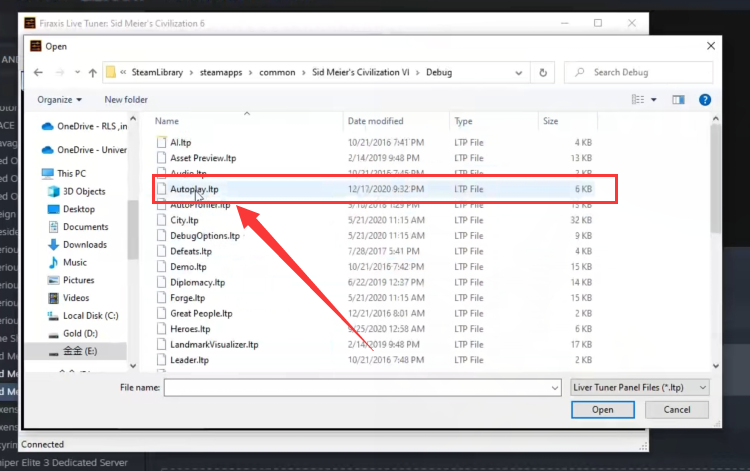Screen dimensions: 750x471
Task: Sort files by Date modified column
Action: [375, 121]
